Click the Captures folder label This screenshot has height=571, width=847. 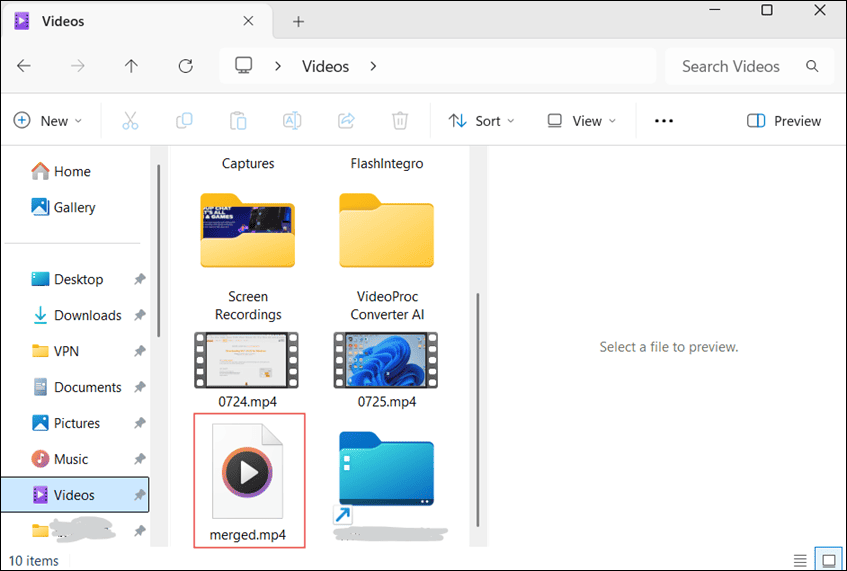point(248,163)
